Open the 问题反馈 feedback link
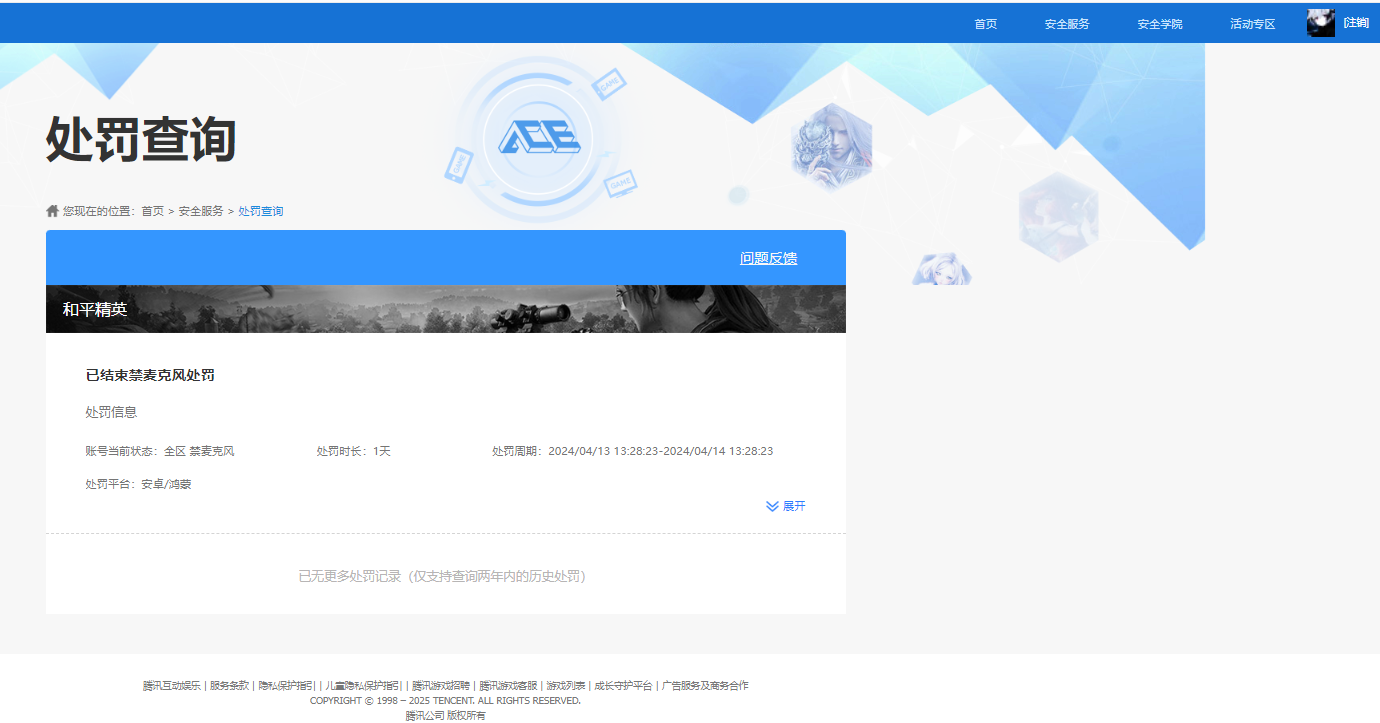1380x723 pixels. click(x=769, y=258)
